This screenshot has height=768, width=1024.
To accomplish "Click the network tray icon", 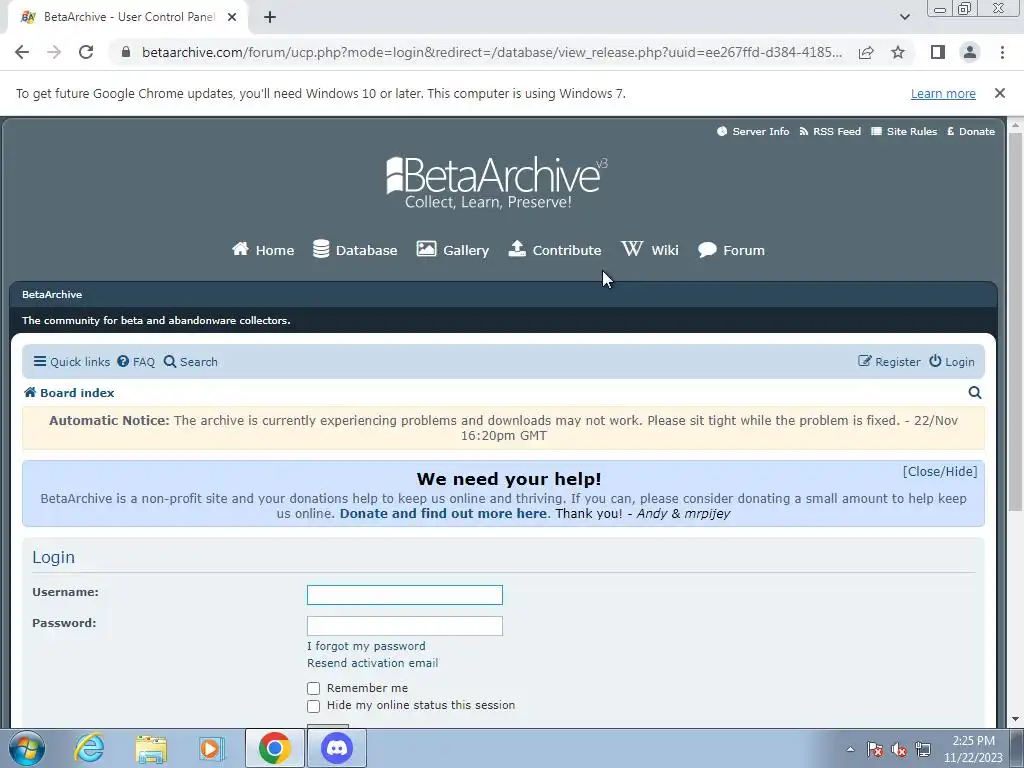I will 923,749.
